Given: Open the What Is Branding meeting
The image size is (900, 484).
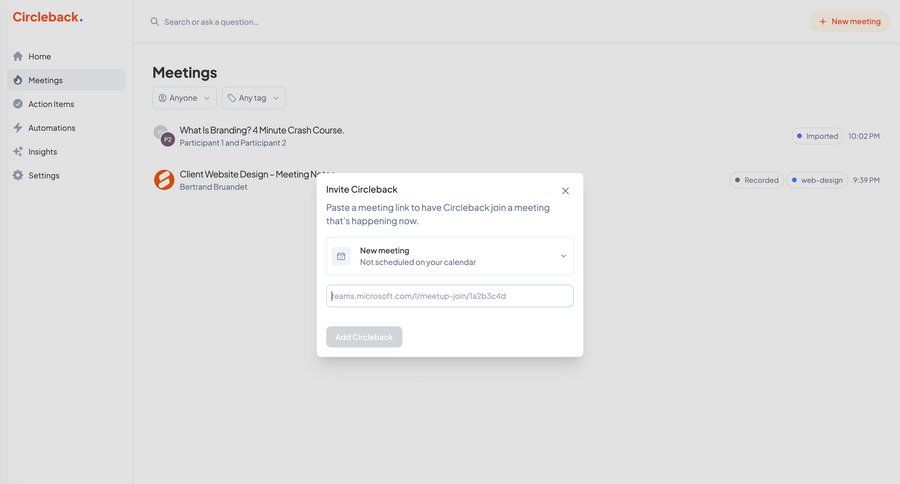Looking at the screenshot, I should 262,130.
